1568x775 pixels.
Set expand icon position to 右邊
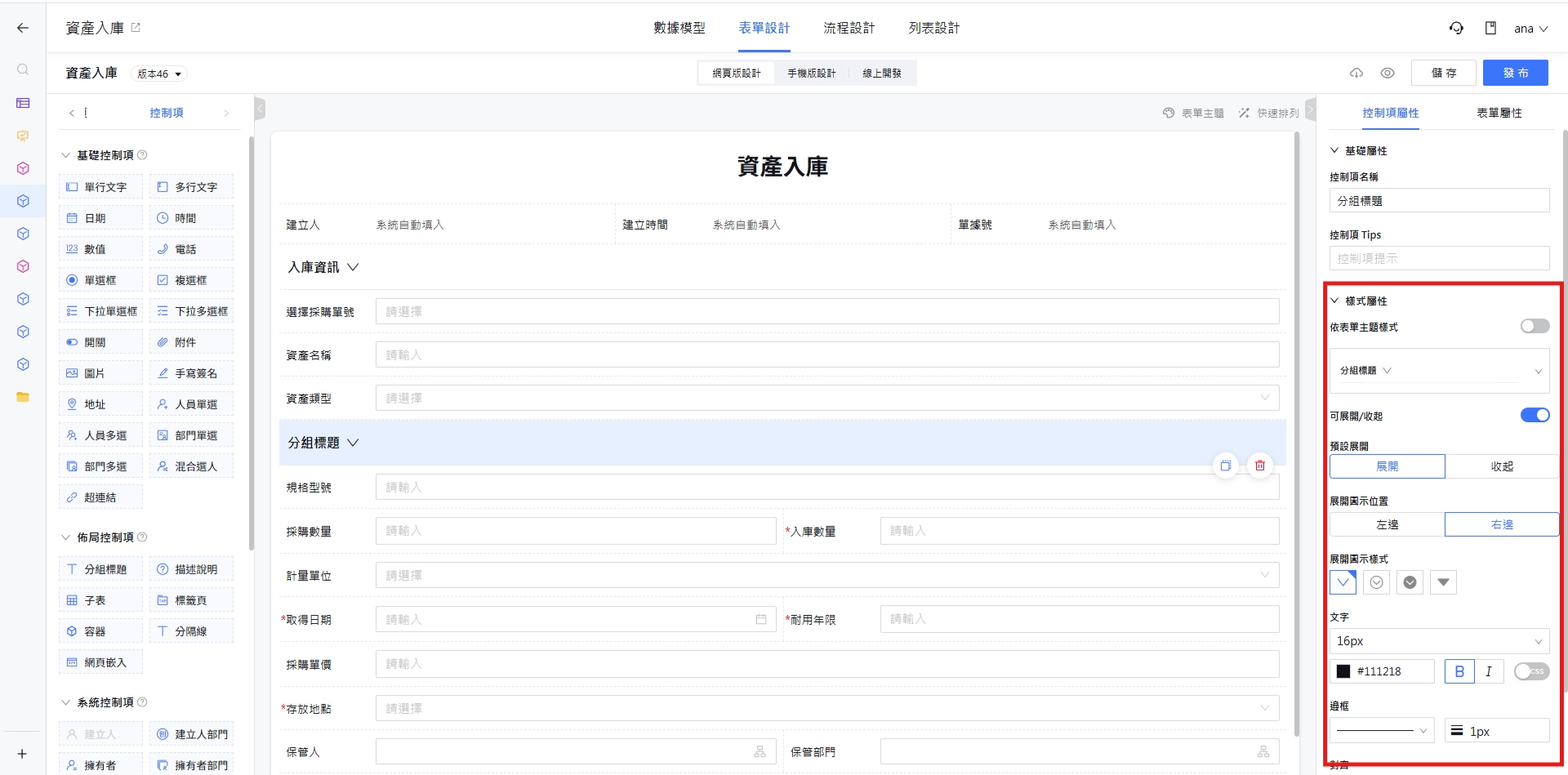pos(1502,524)
